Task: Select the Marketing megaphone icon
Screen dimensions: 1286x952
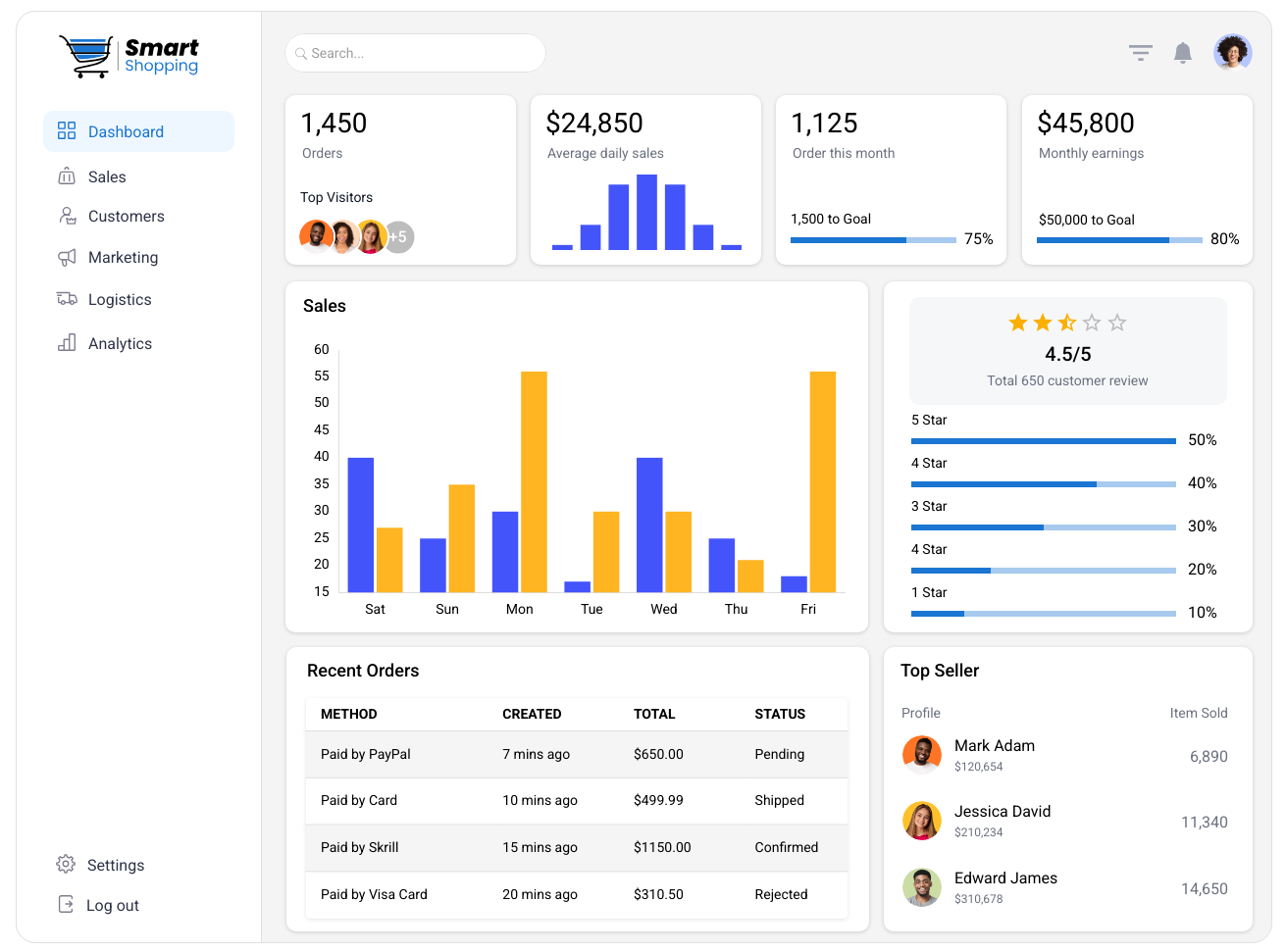Action: tap(67, 257)
